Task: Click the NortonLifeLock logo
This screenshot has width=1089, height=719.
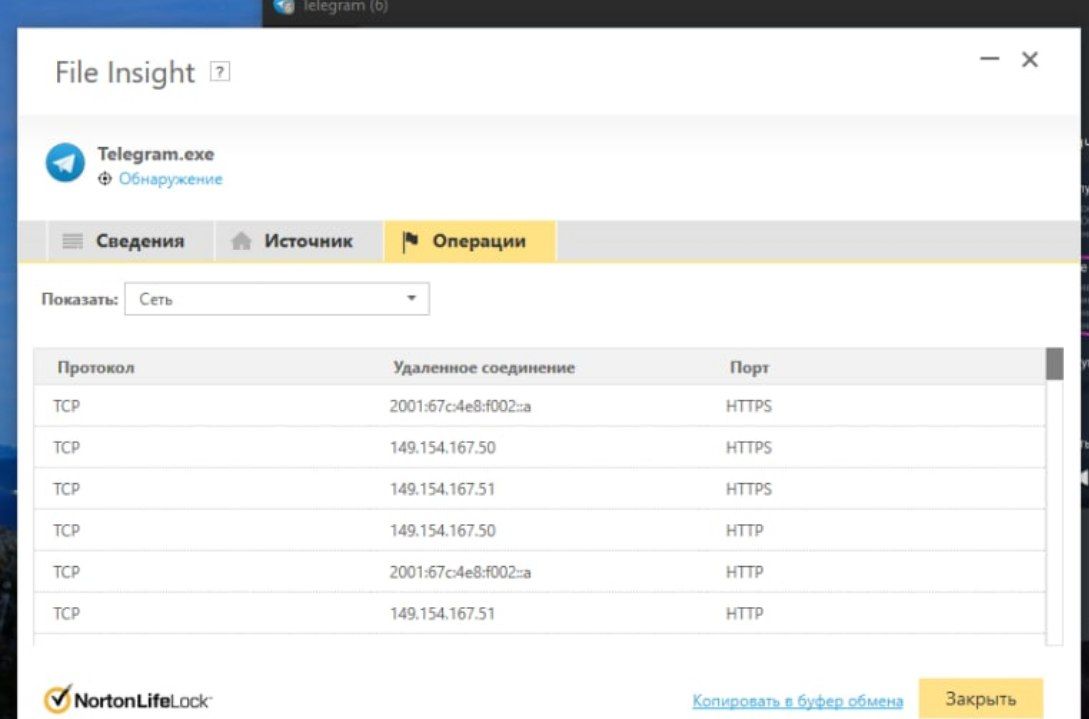Action: click(x=128, y=700)
